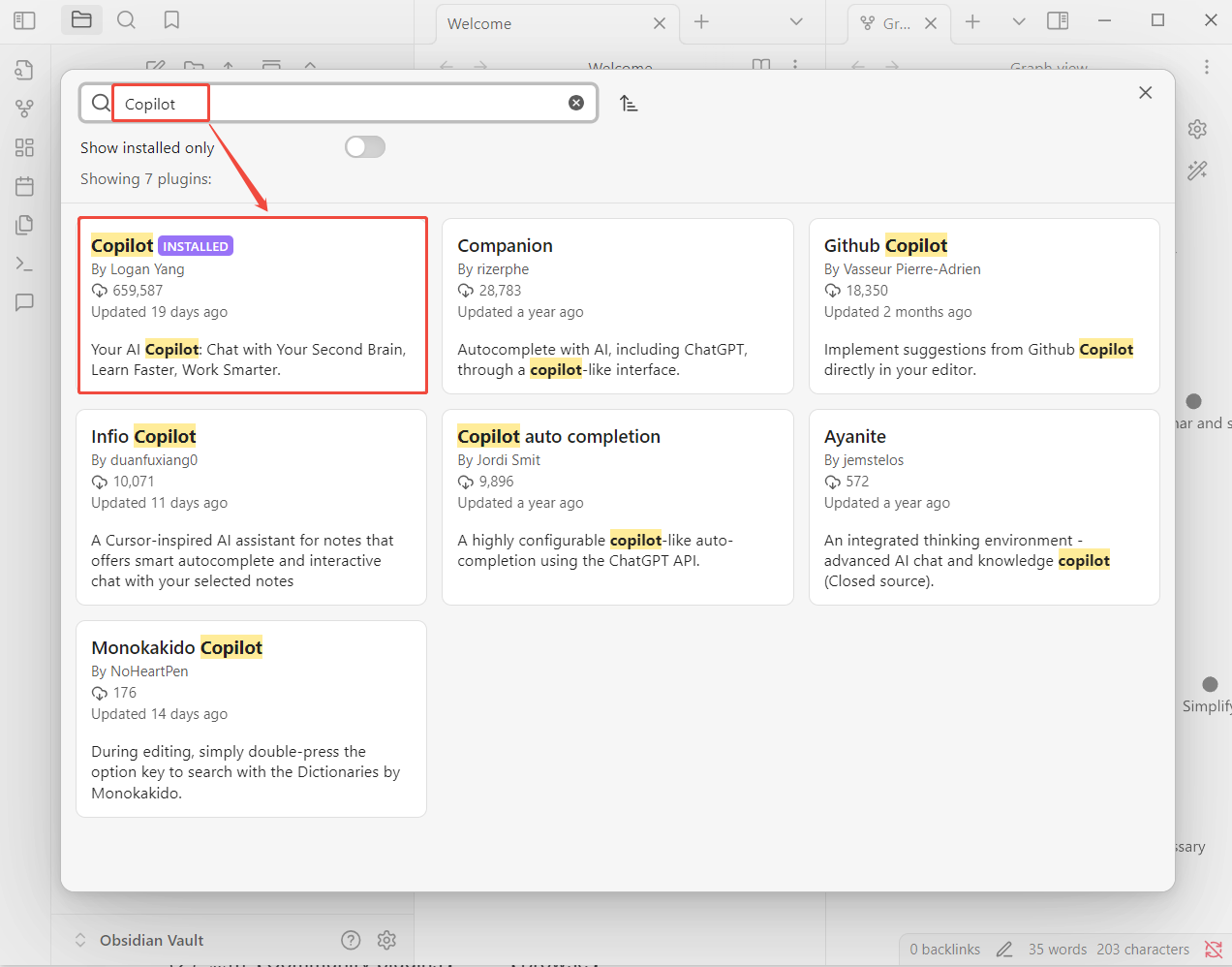1232x967 pixels.
Task: Click Updated 2 months ago text
Action: 898,312
